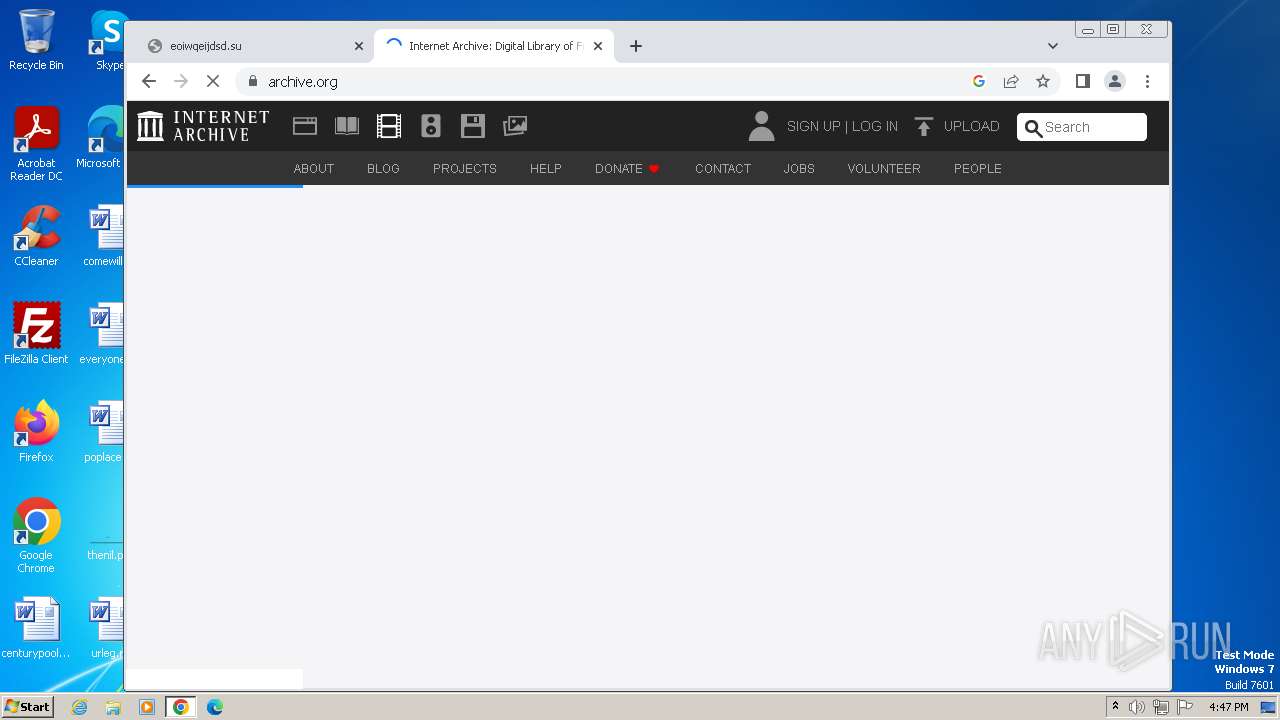Expand the tab search dropdown
Image resolution: width=1280 pixels, height=720 pixels.
(1052, 46)
